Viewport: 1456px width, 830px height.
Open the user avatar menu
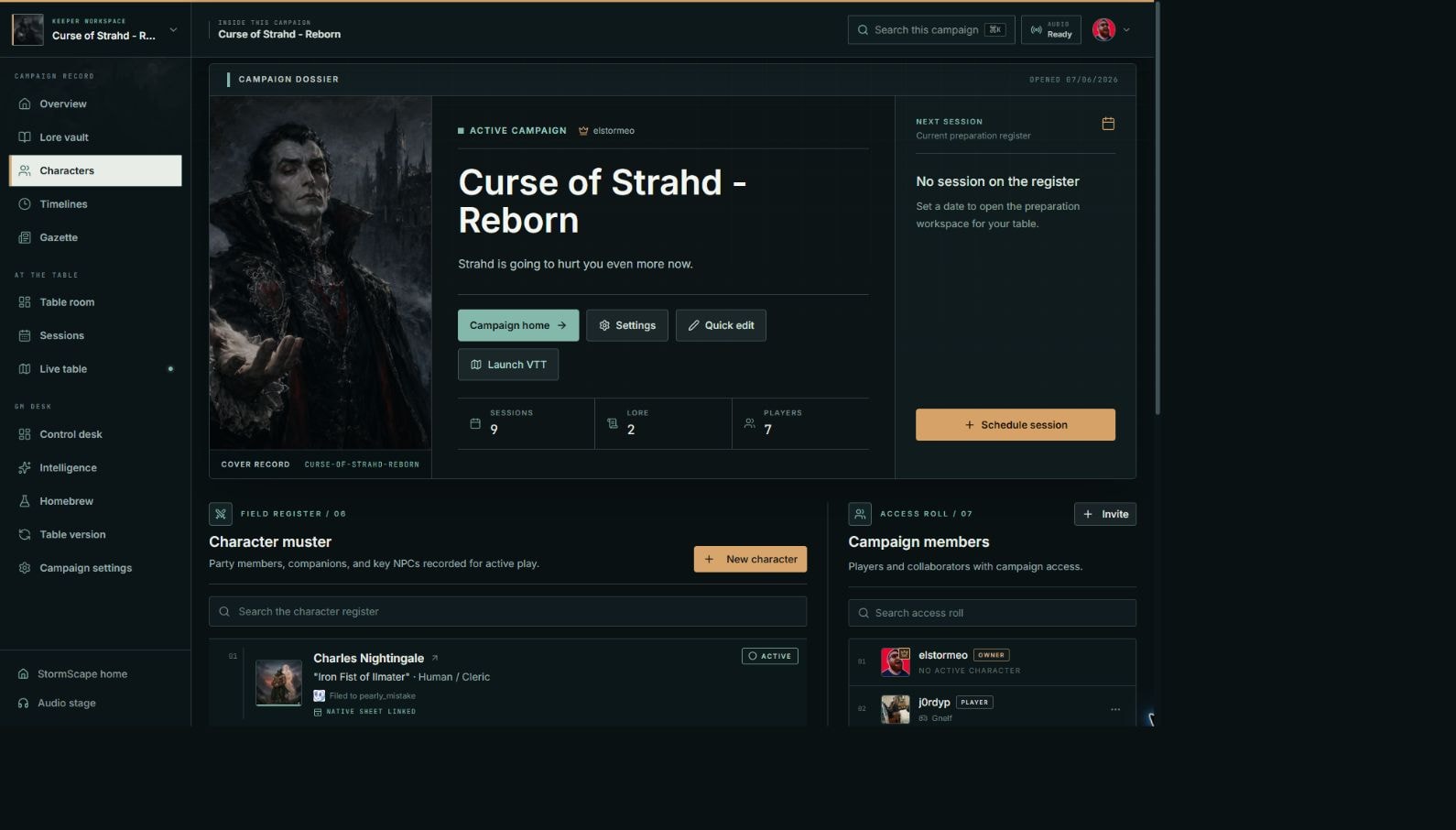coord(1103,29)
